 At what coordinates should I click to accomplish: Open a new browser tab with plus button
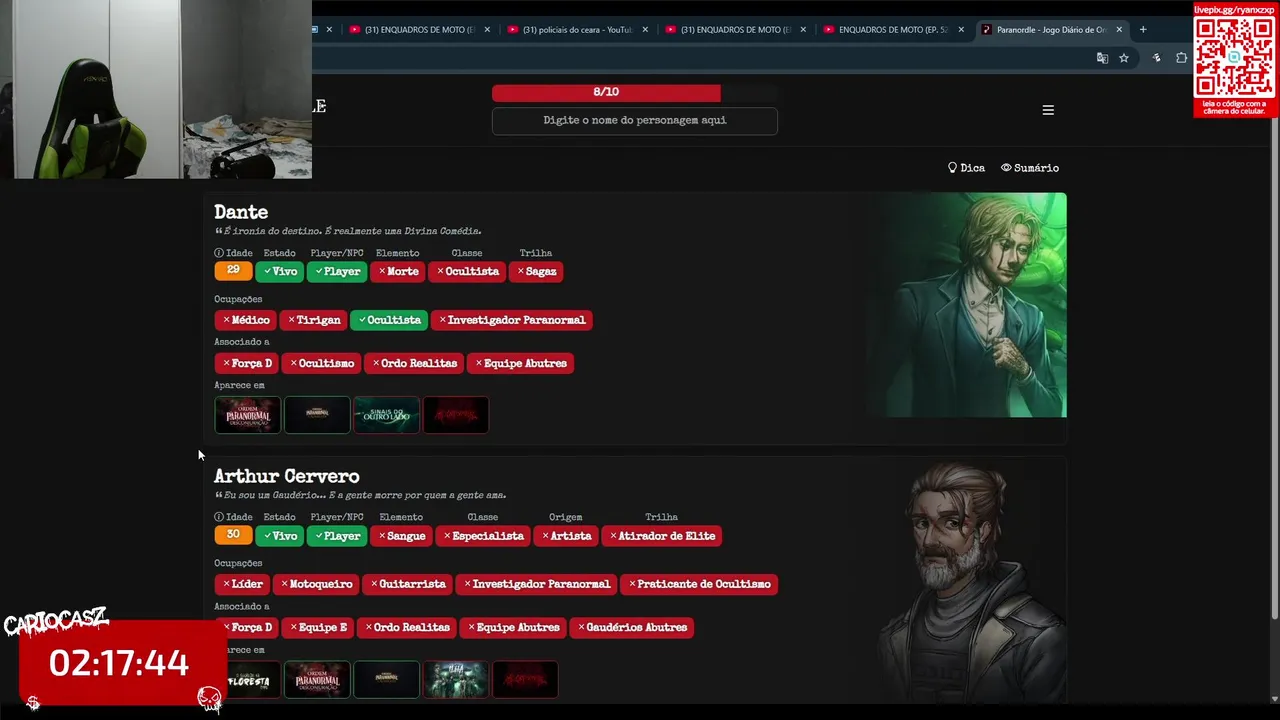click(x=1143, y=29)
